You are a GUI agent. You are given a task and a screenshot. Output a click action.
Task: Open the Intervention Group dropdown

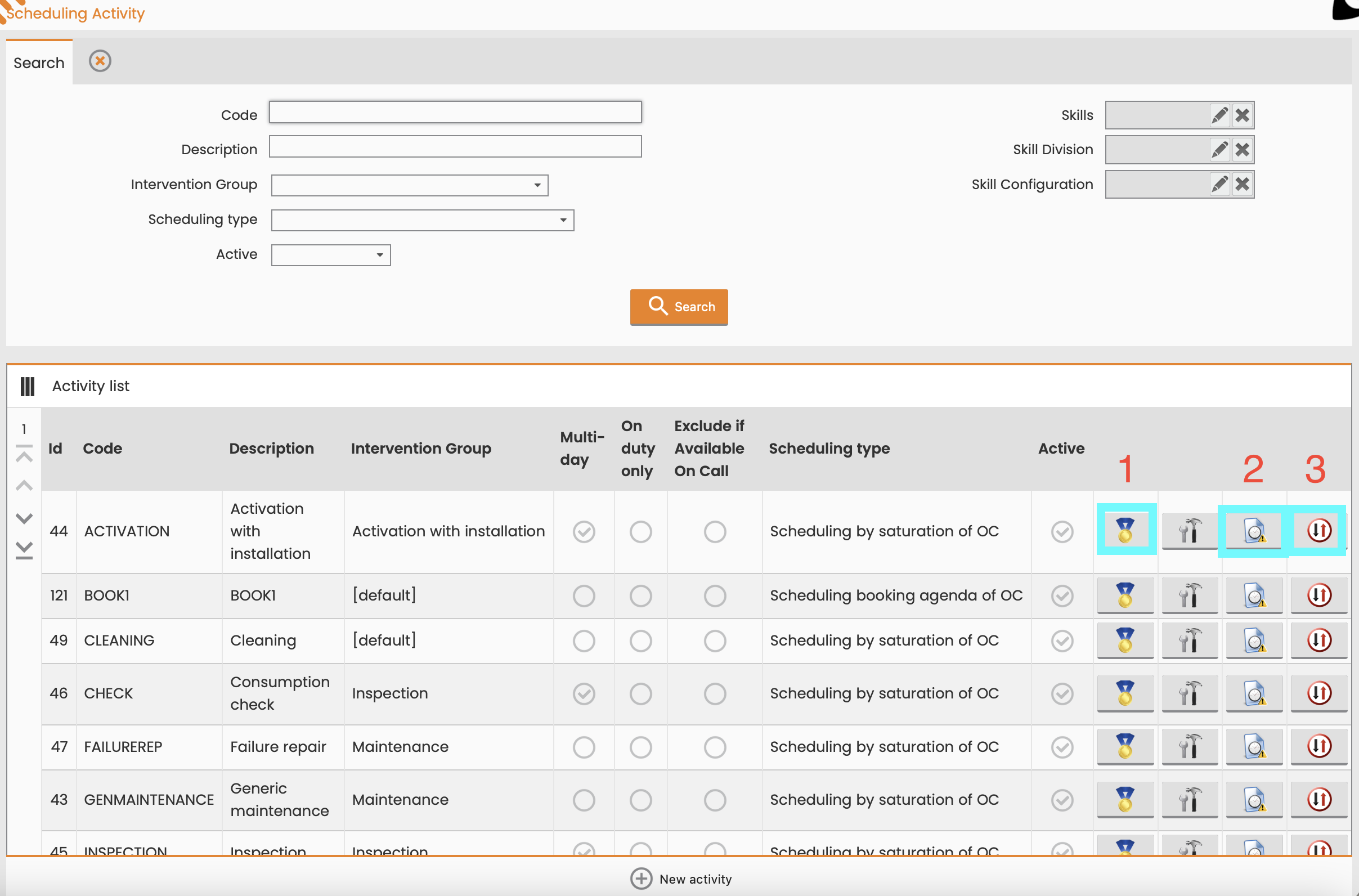410,185
